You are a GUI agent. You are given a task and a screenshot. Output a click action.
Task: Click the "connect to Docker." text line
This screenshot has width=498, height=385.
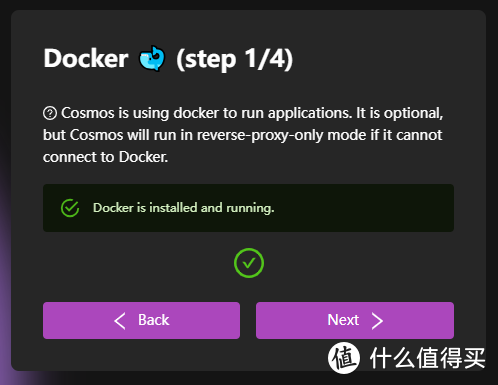click(x=105, y=157)
